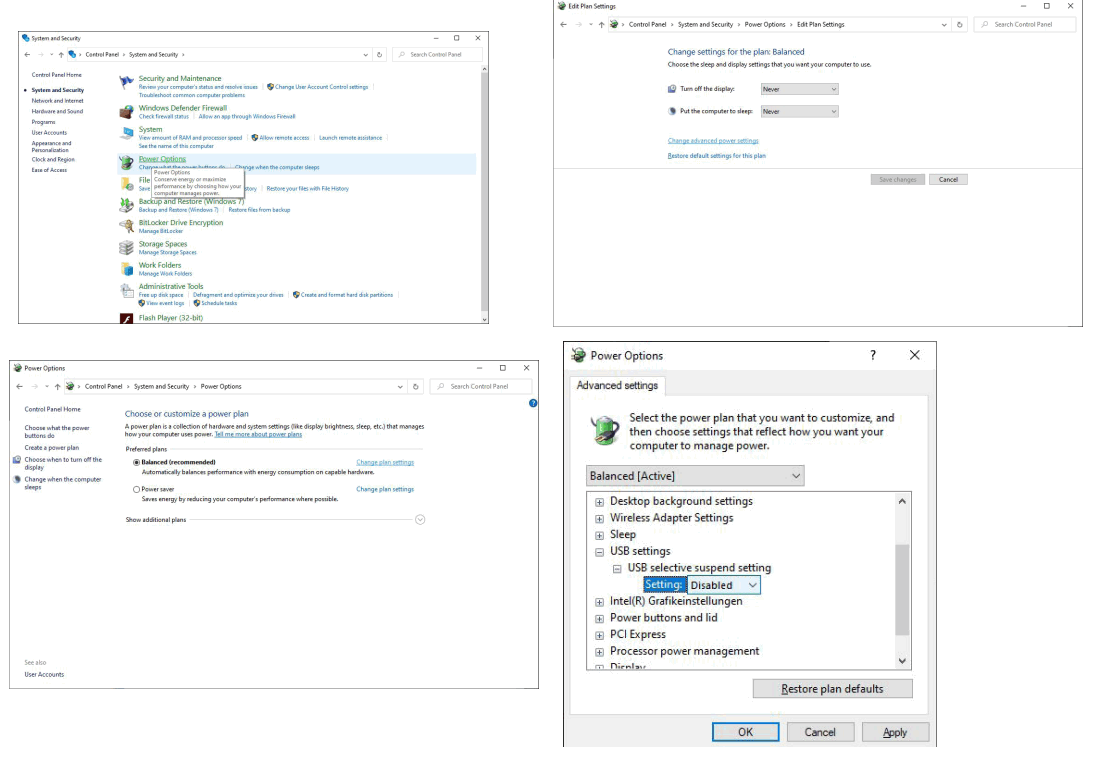Click Change advanced power settings link
Viewport: 1106px width, 757px height.
pyautogui.click(x=713, y=141)
